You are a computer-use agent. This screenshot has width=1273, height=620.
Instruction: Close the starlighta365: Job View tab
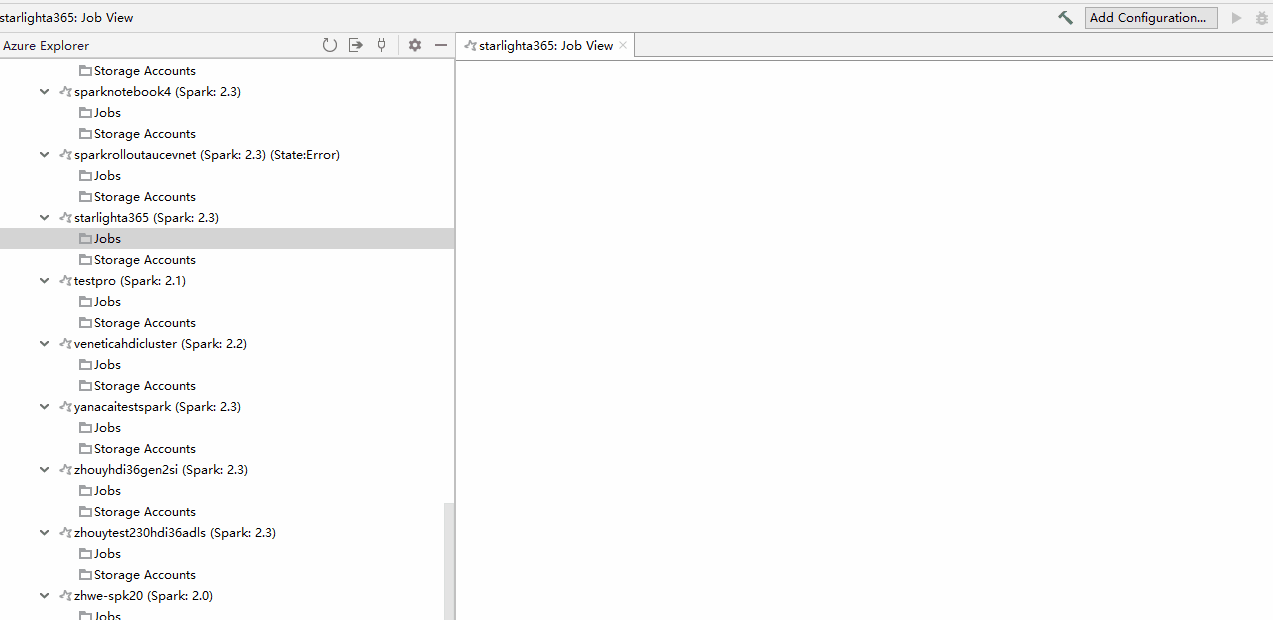pos(623,44)
